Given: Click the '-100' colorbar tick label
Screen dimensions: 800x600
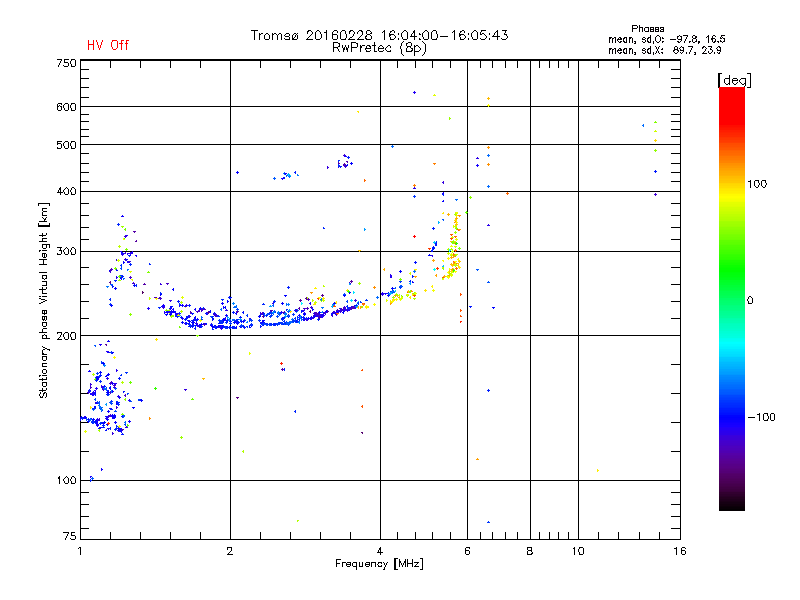Looking at the screenshot, I should click(x=761, y=417).
